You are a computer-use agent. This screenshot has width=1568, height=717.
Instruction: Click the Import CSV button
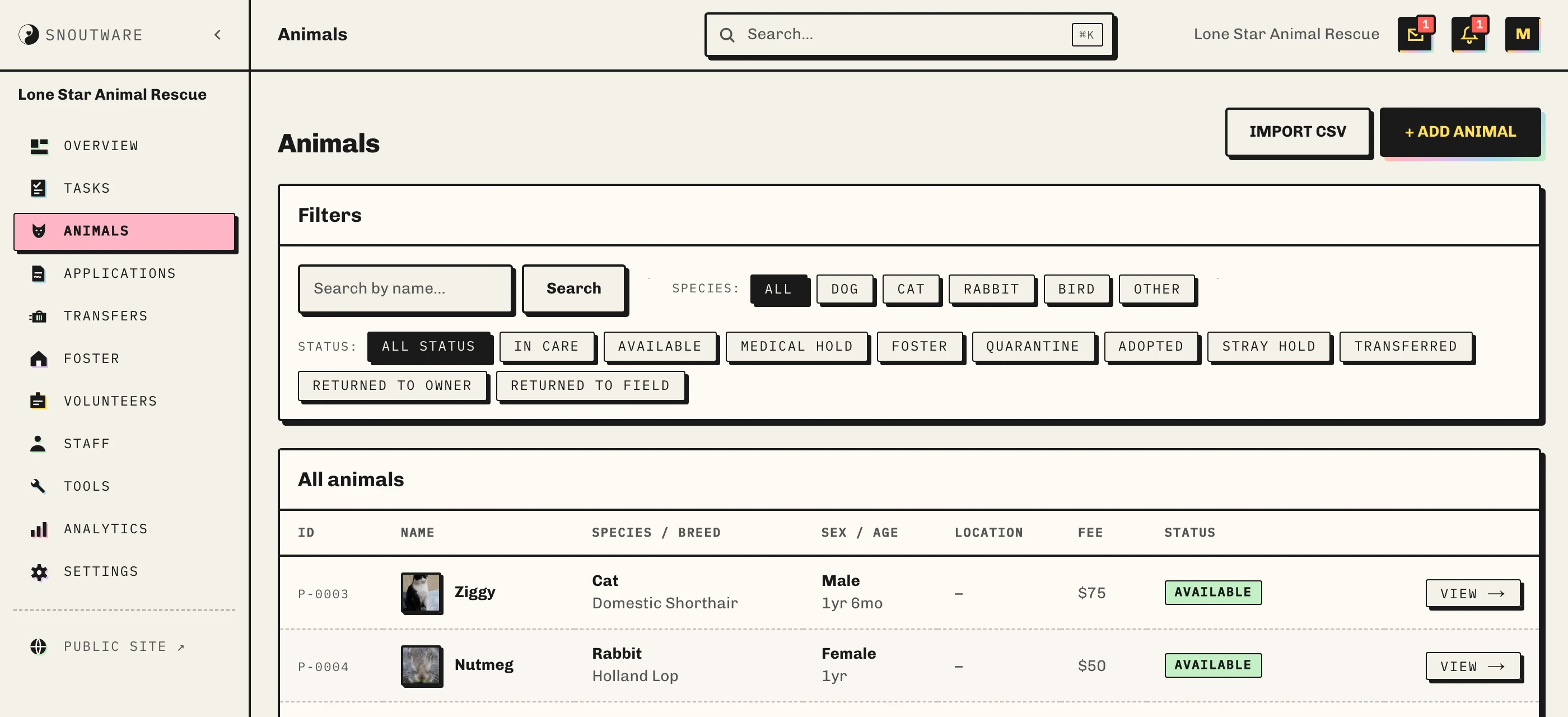point(1298,132)
